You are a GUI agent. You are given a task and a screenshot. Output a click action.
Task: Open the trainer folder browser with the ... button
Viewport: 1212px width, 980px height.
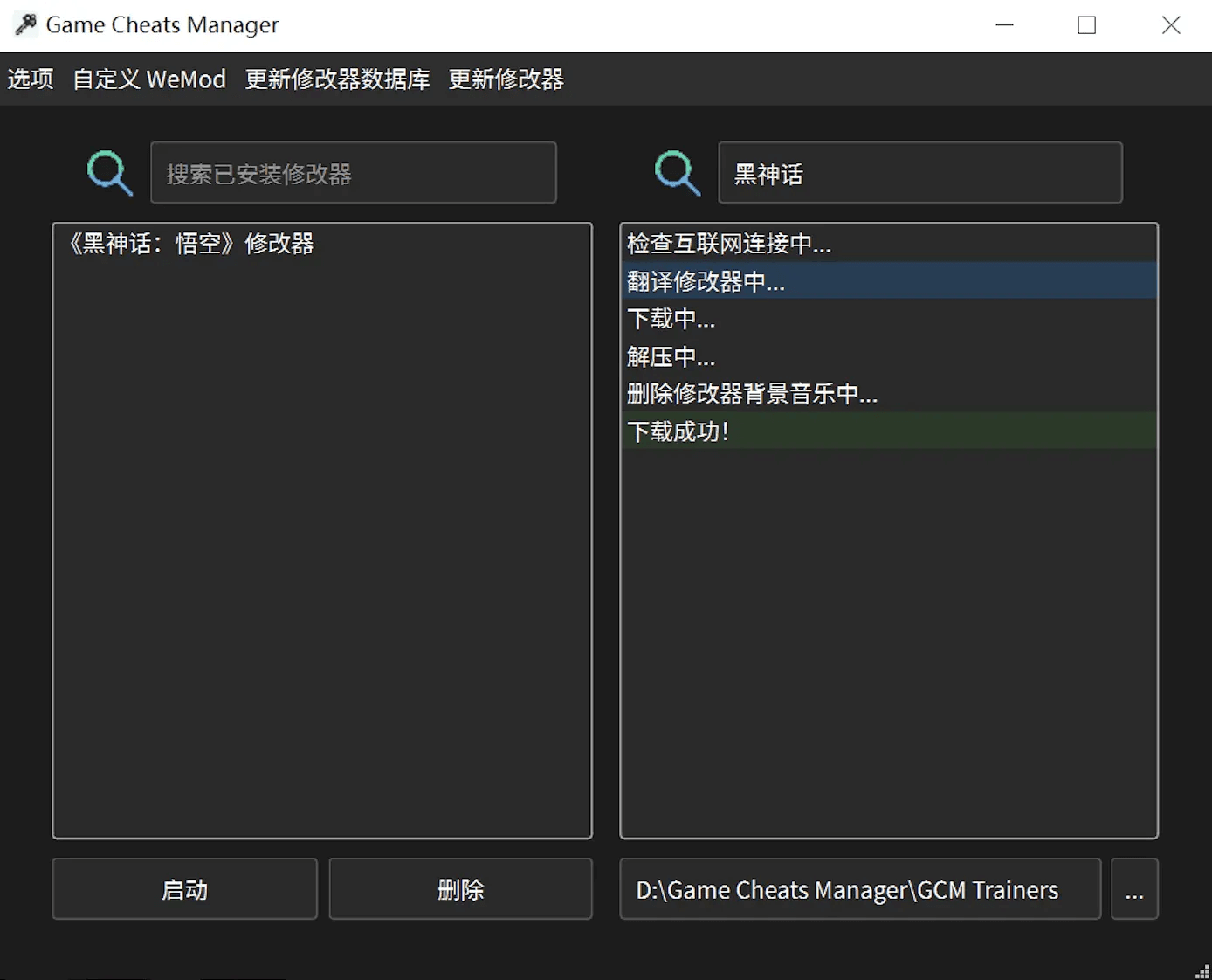point(1134,889)
